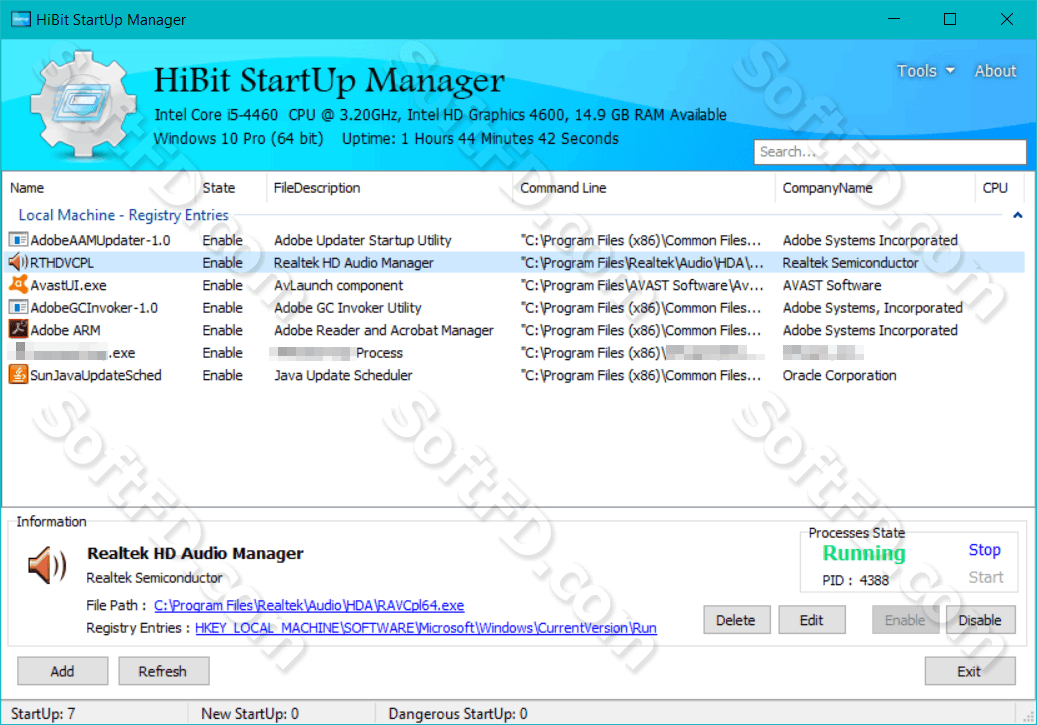Click the Disable button
Image resolution: width=1037 pixels, height=725 pixels.
980,620
